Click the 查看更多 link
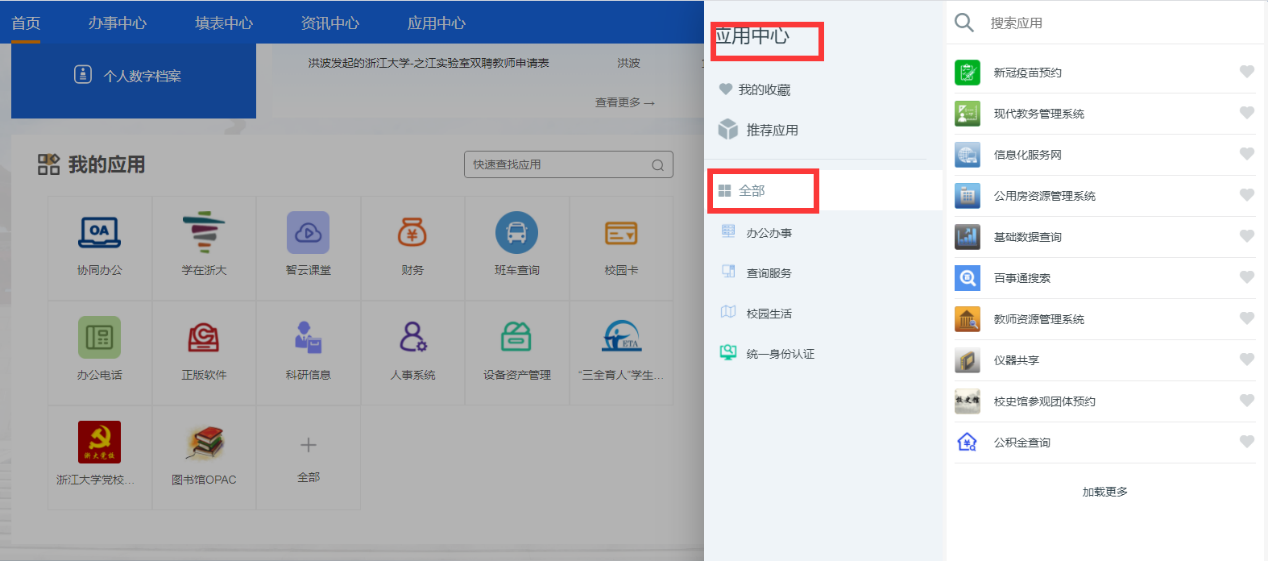1268x561 pixels. 625,102
